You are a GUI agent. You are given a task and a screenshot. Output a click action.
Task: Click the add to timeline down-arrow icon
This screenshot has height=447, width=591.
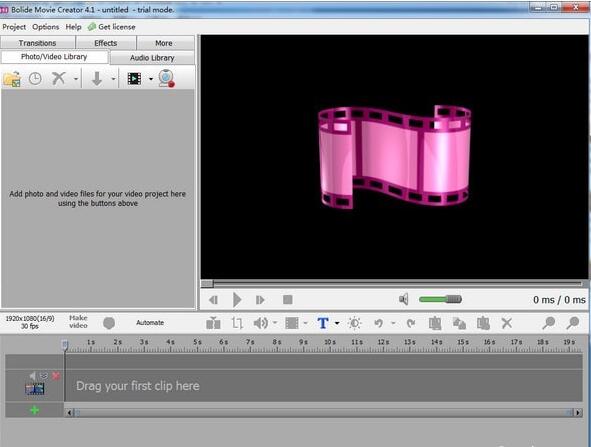click(x=97, y=78)
